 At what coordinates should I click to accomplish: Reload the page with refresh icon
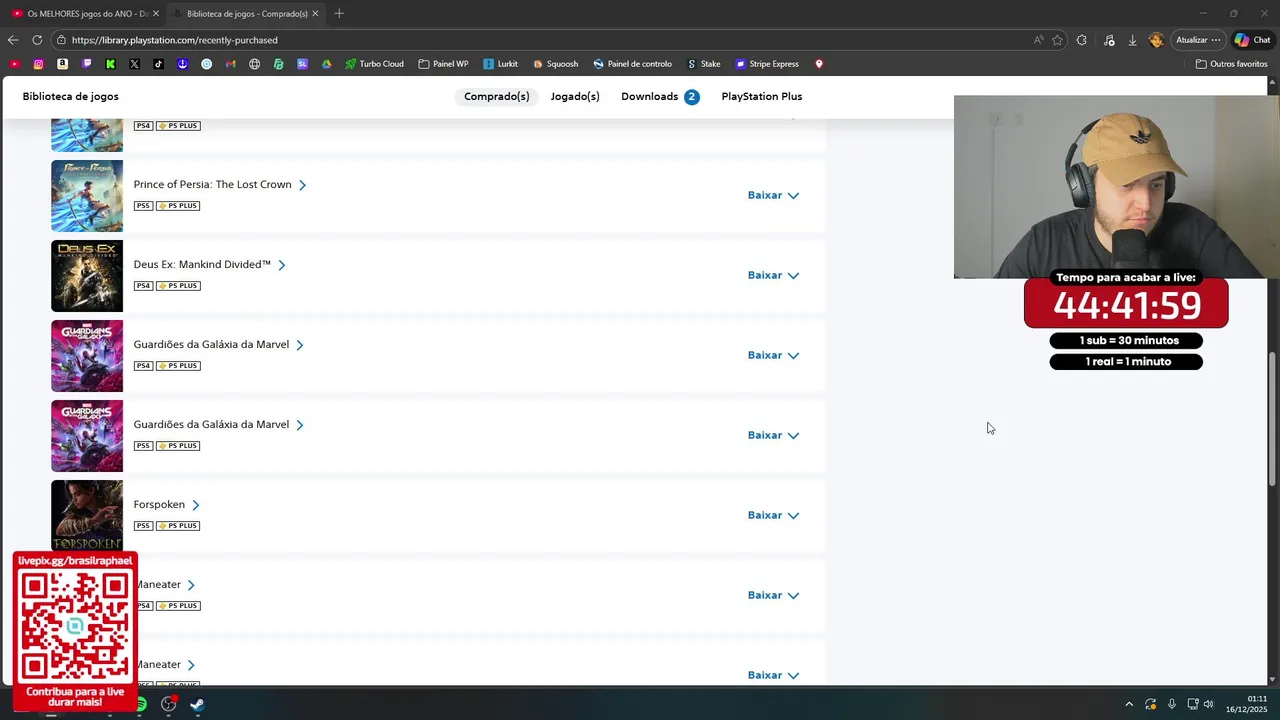37,40
